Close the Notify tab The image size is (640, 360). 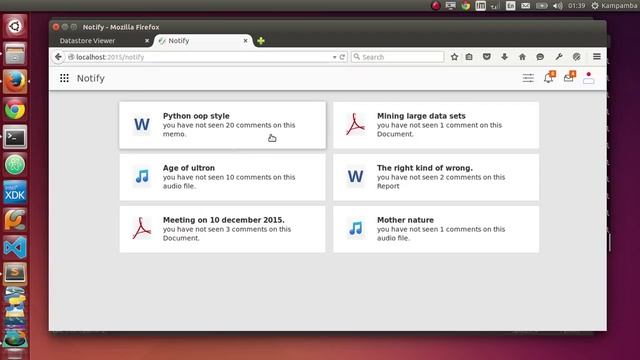[x=245, y=41]
